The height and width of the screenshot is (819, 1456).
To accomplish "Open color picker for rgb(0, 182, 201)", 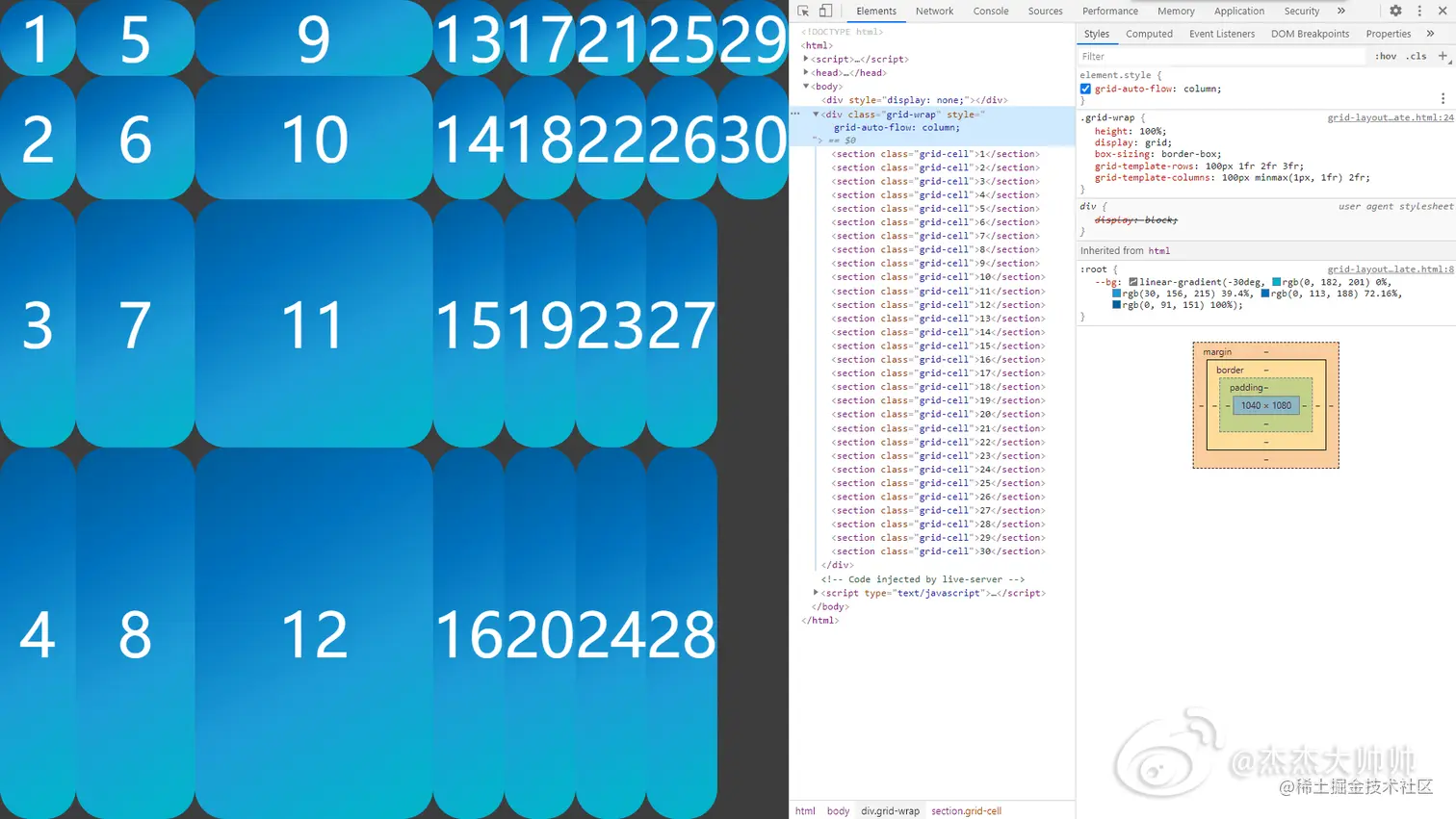I will pos(1277,282).
